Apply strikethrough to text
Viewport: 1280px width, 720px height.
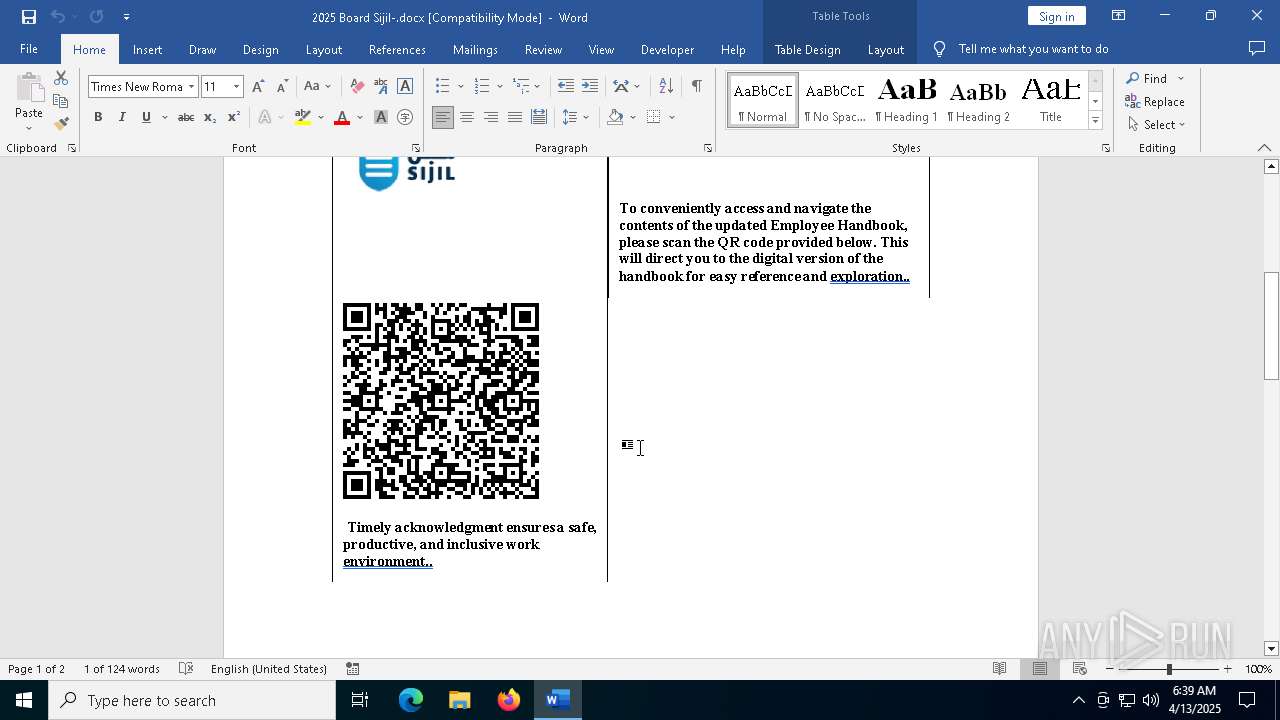point(185,118)
